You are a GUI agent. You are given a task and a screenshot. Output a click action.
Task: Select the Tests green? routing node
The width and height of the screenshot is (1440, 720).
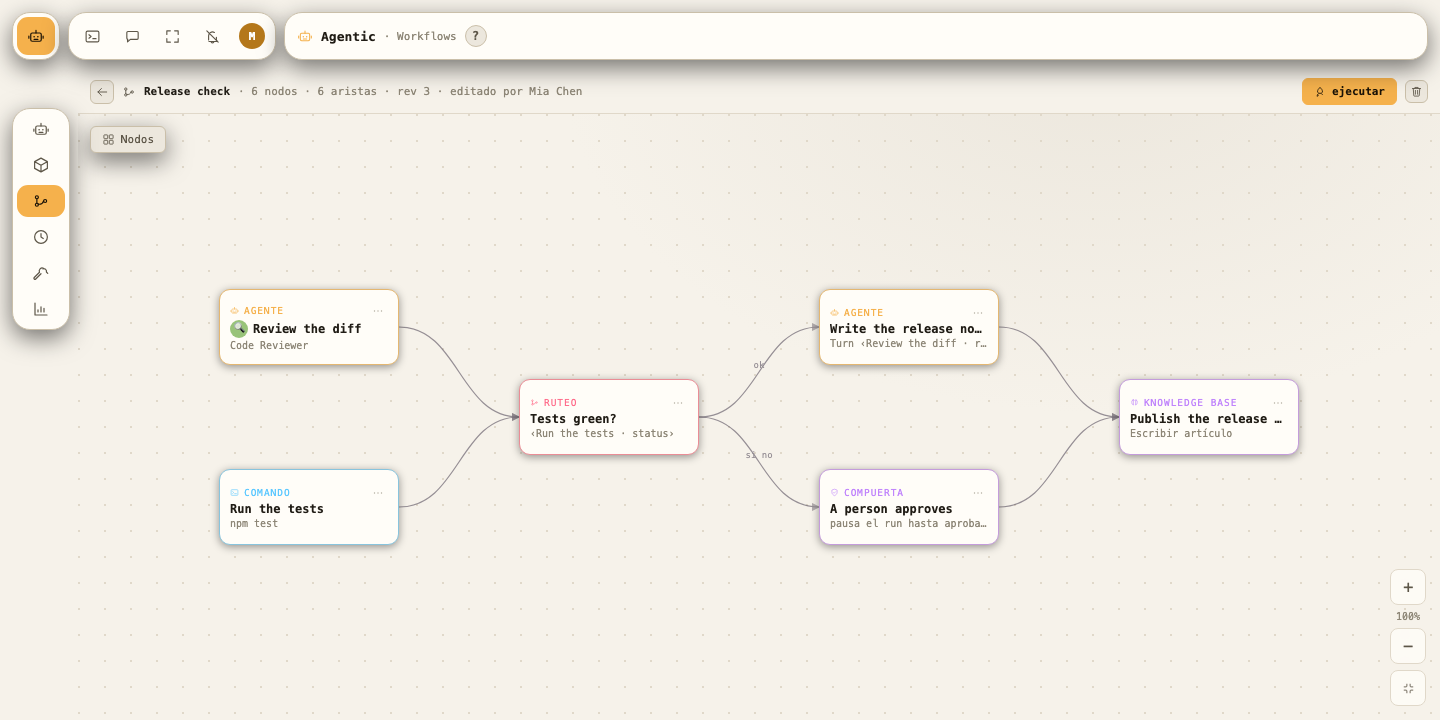tap(609, 417)
